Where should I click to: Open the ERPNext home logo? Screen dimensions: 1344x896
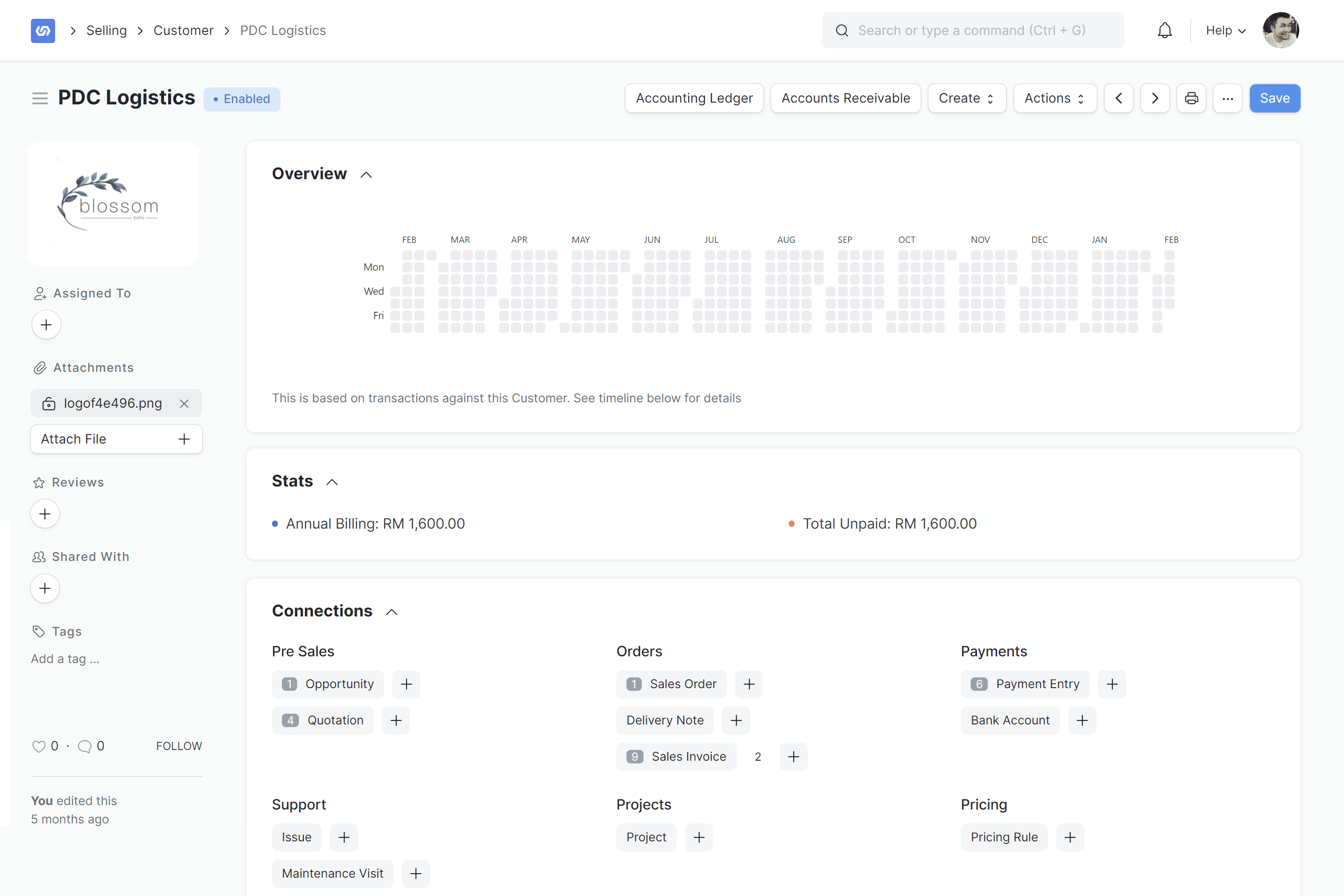43,30
